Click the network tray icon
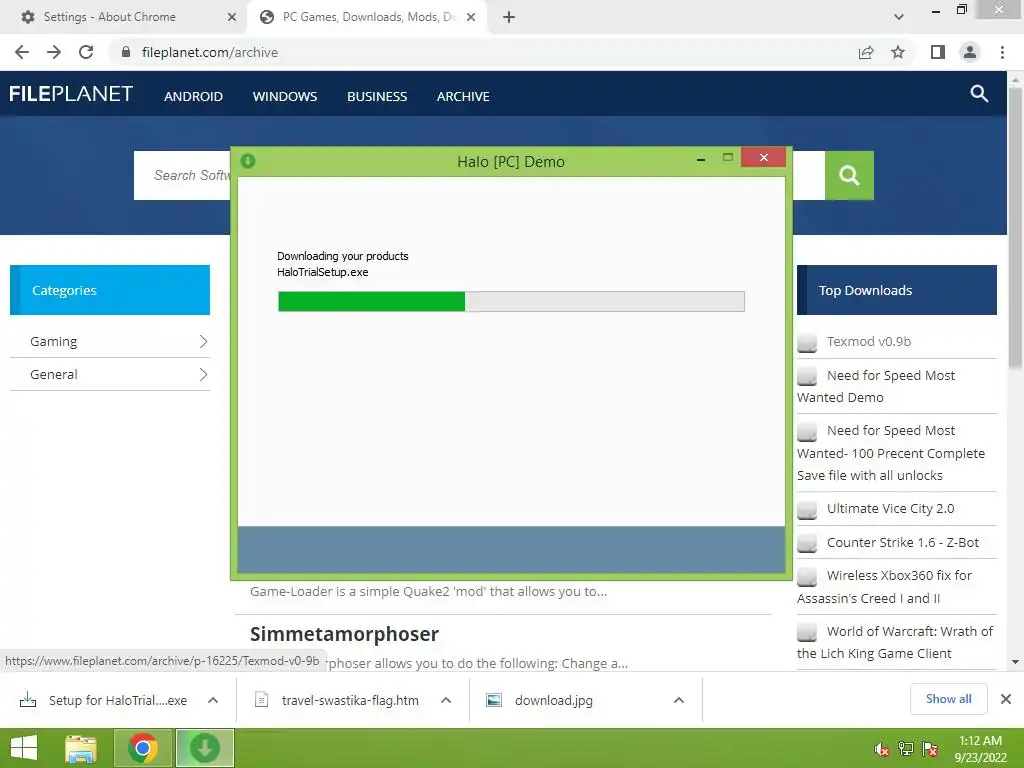 coord(906,749)
